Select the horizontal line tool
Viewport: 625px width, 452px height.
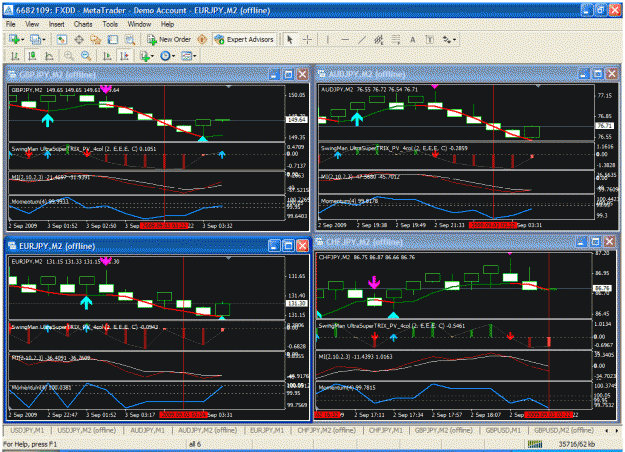[x=345, y=39]
